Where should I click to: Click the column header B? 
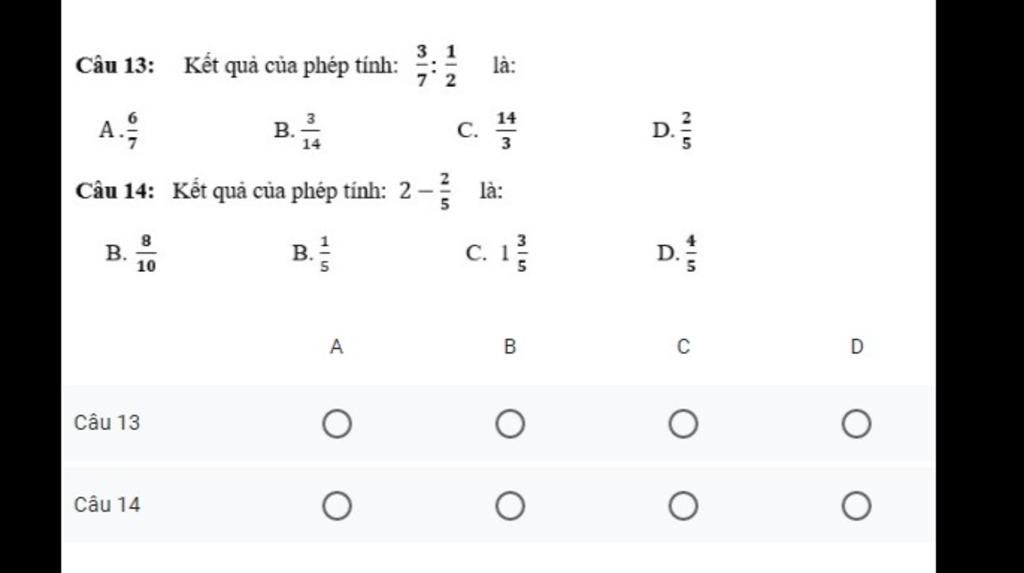pos(510,347)
